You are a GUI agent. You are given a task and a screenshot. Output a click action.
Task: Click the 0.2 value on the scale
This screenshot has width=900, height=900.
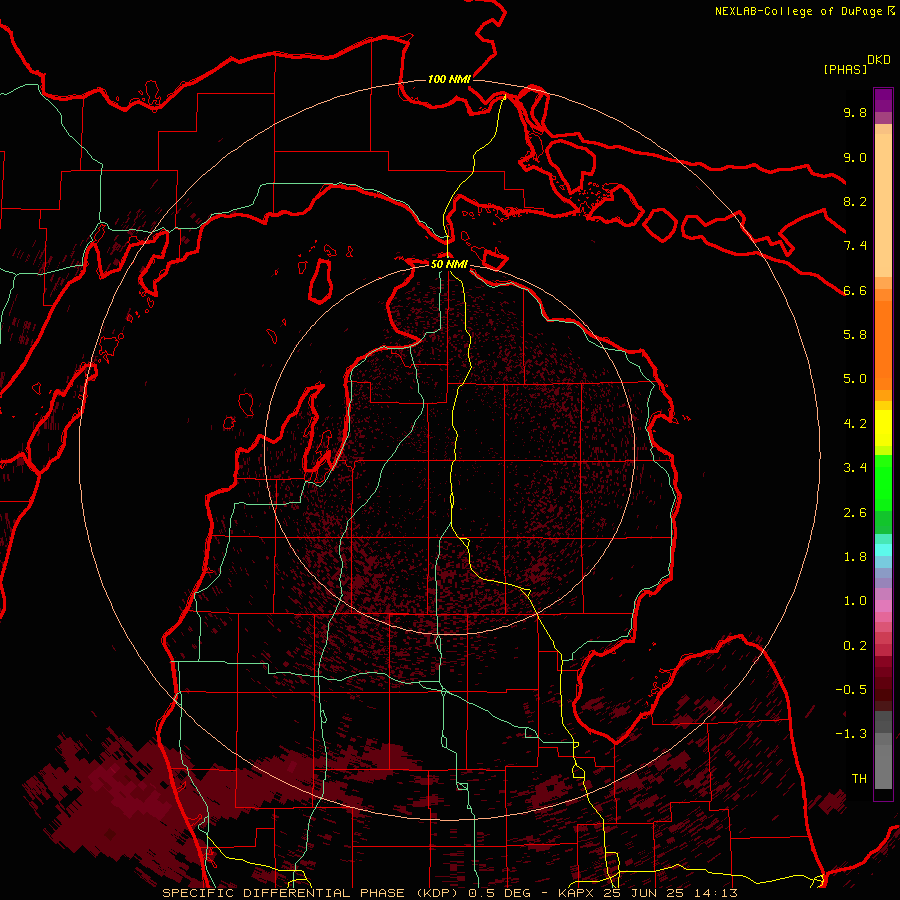(x=855, y=646)
